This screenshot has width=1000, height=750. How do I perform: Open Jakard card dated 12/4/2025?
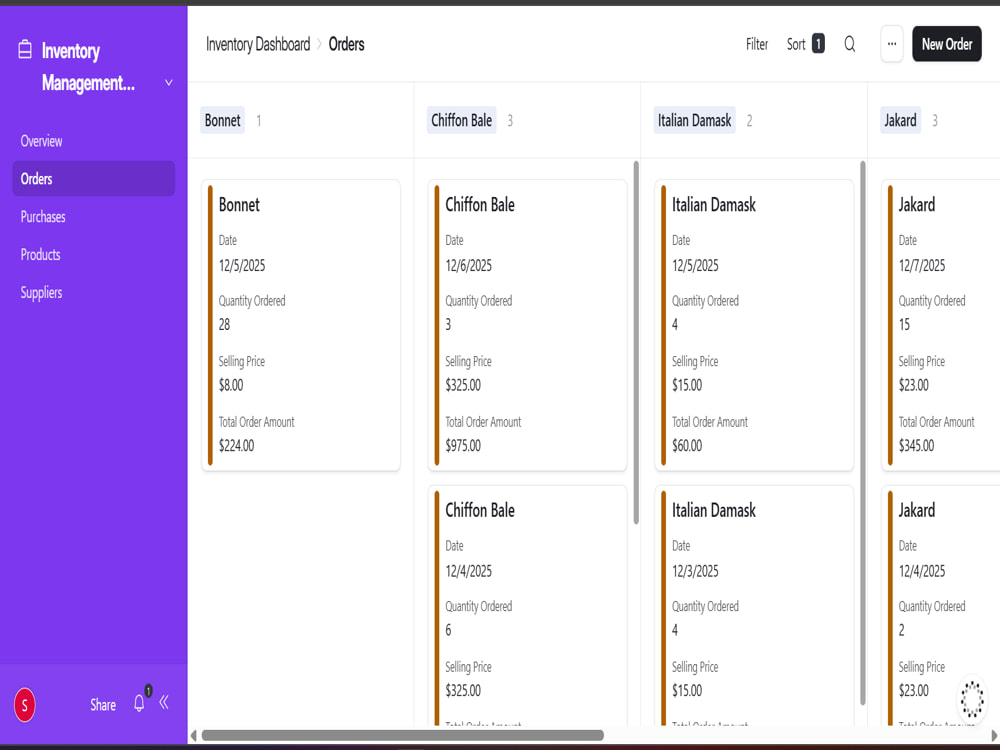941,606
